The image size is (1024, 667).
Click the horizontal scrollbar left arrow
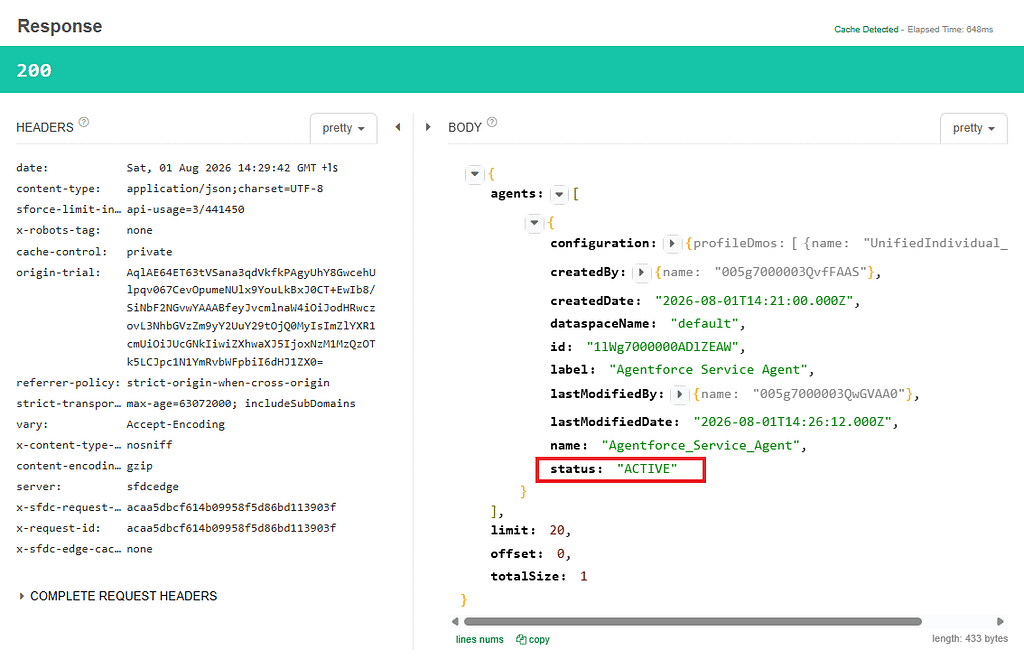(x=455, y=621)
